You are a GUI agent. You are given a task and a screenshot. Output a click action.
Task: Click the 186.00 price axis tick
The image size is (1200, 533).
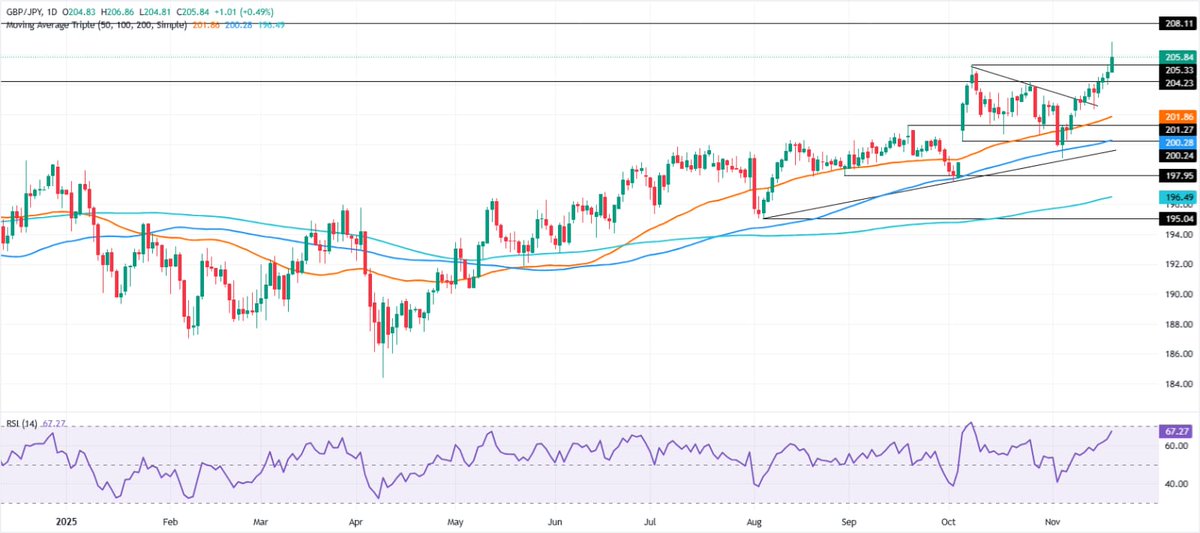point(1179,355)
